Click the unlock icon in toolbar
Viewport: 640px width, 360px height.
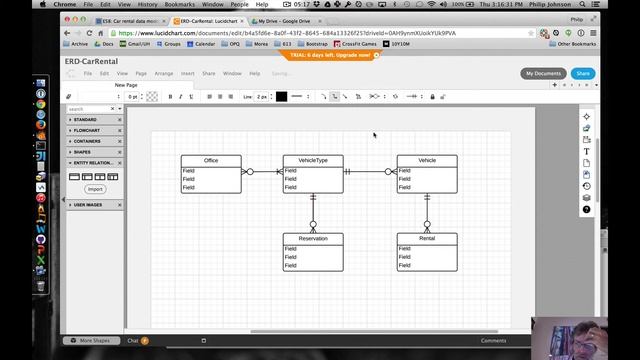(x=443, y=97)
